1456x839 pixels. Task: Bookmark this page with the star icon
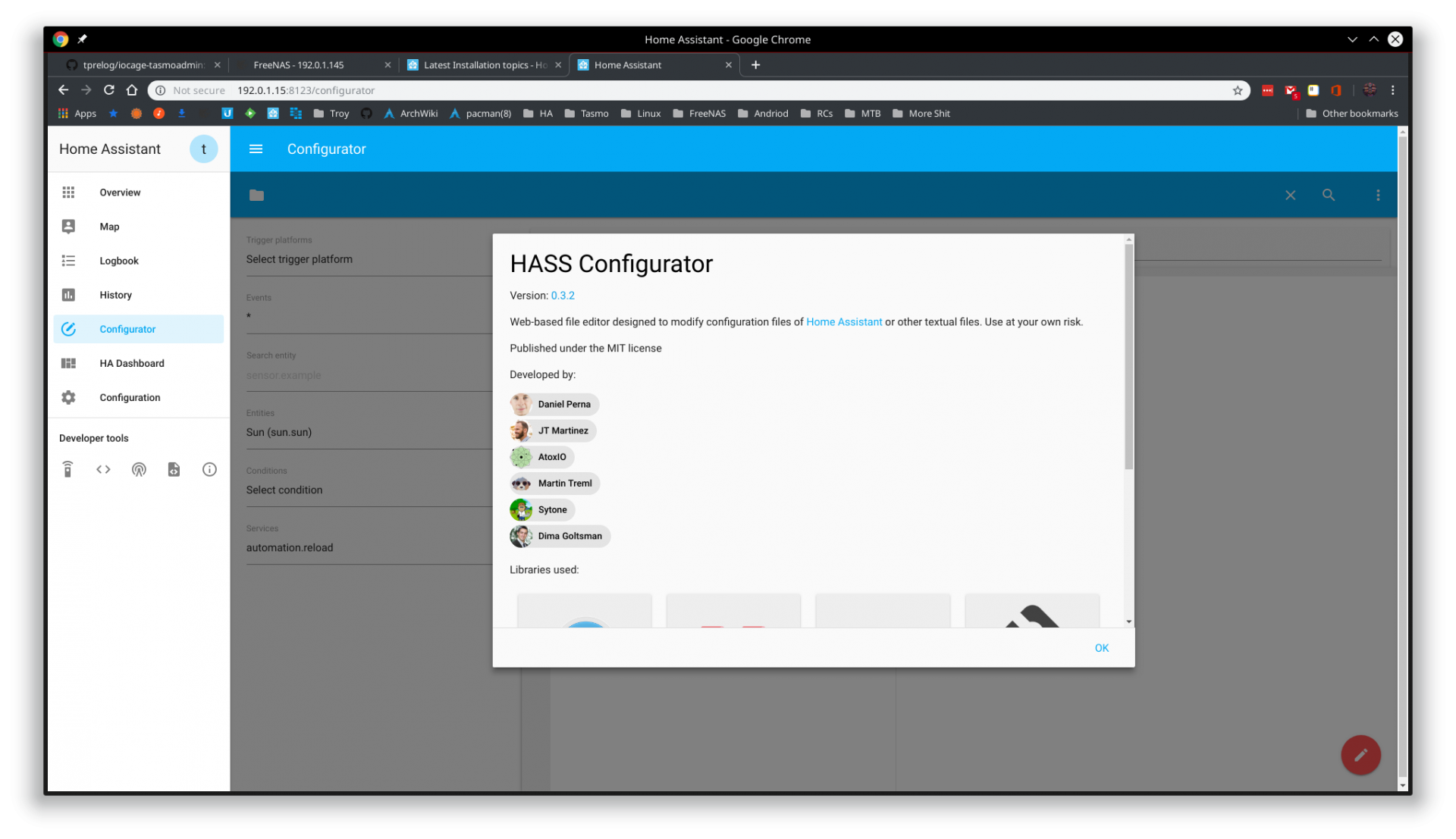pos(1238,90)
